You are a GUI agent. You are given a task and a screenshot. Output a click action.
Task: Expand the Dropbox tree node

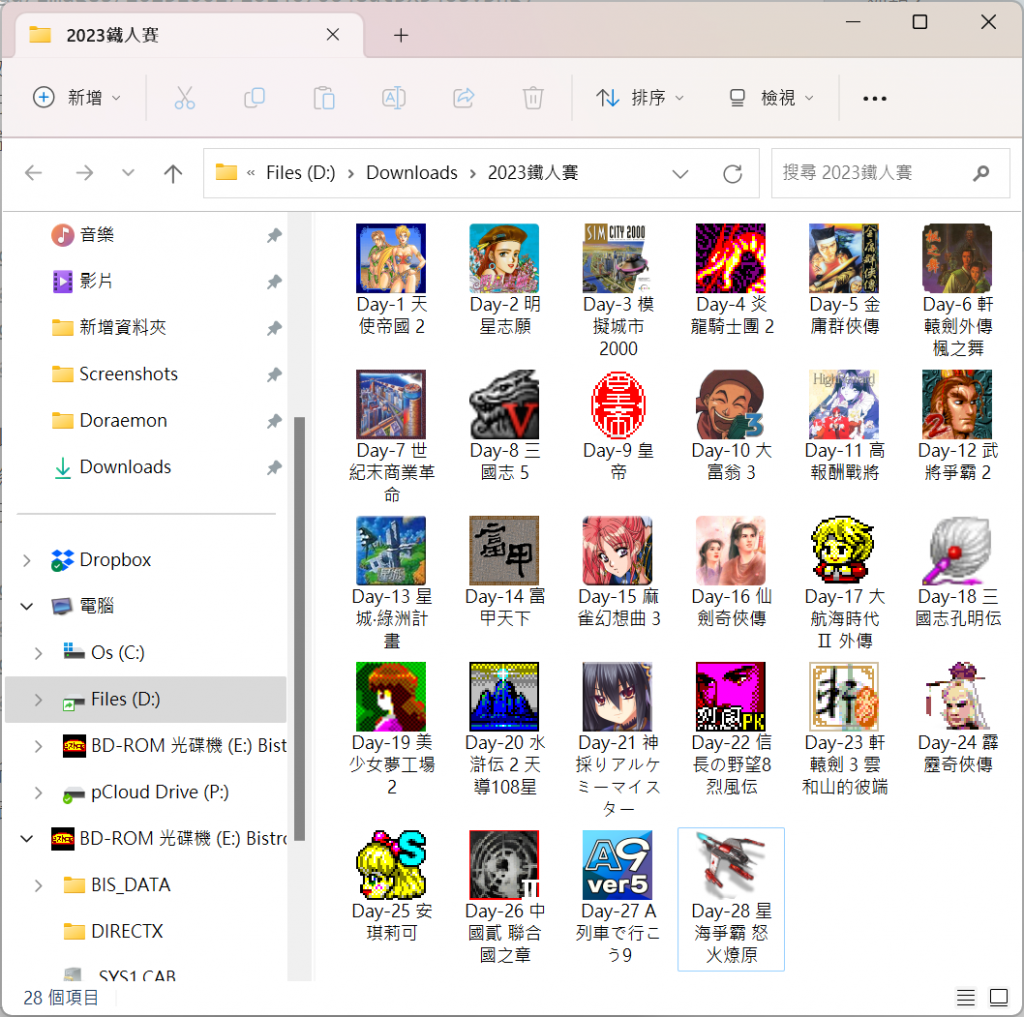[27, 560]
